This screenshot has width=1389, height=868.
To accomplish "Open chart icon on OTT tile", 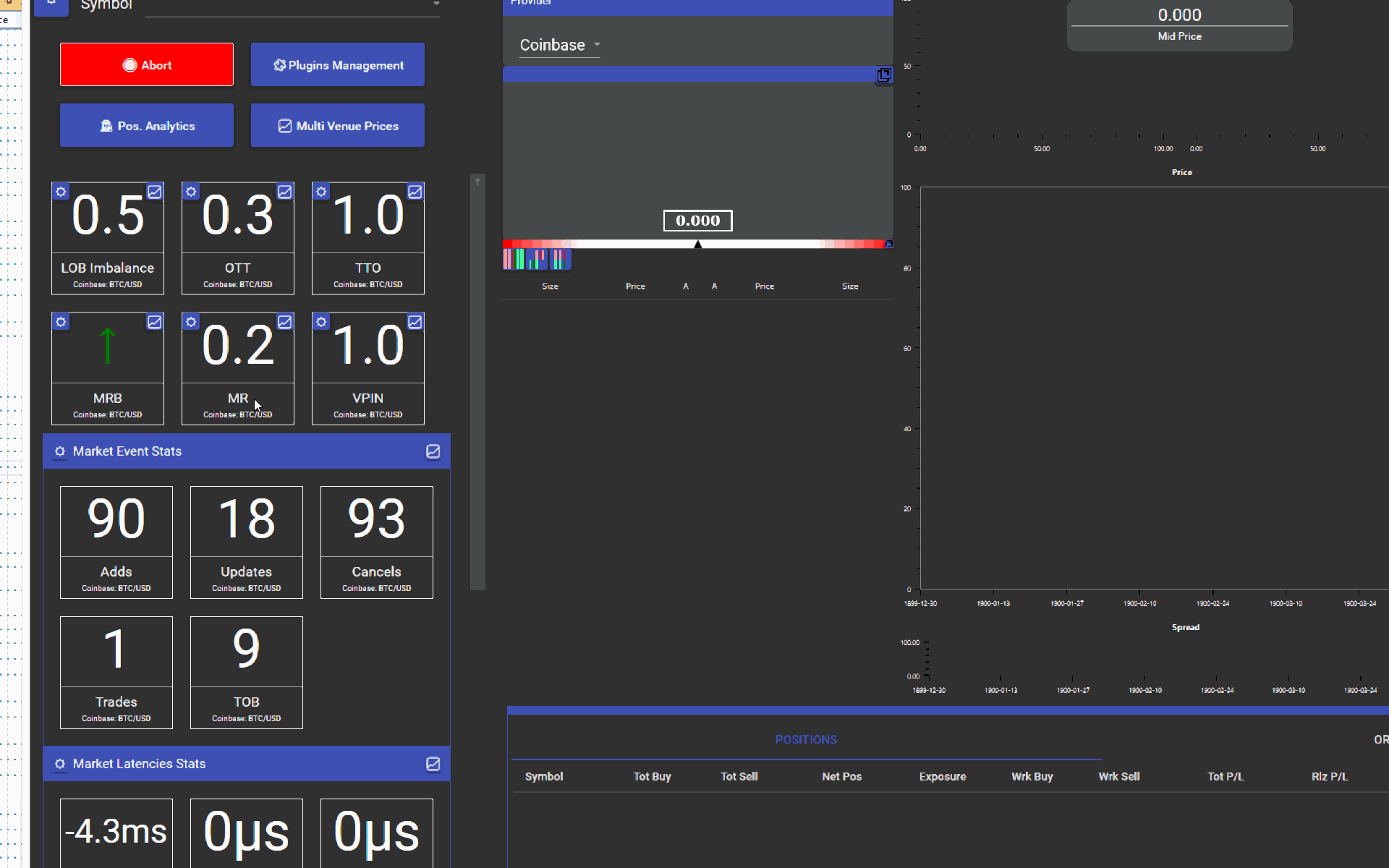I will pyautogui.click(x=285, y=192).
